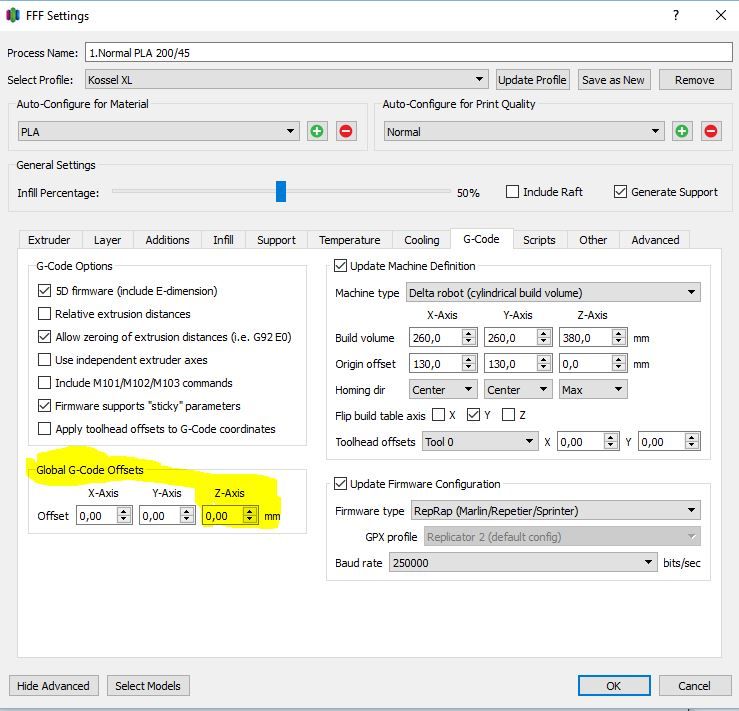Screen dimensions: 739x711
Task: Switch to the Extruder tab
Action: point(49,240)
